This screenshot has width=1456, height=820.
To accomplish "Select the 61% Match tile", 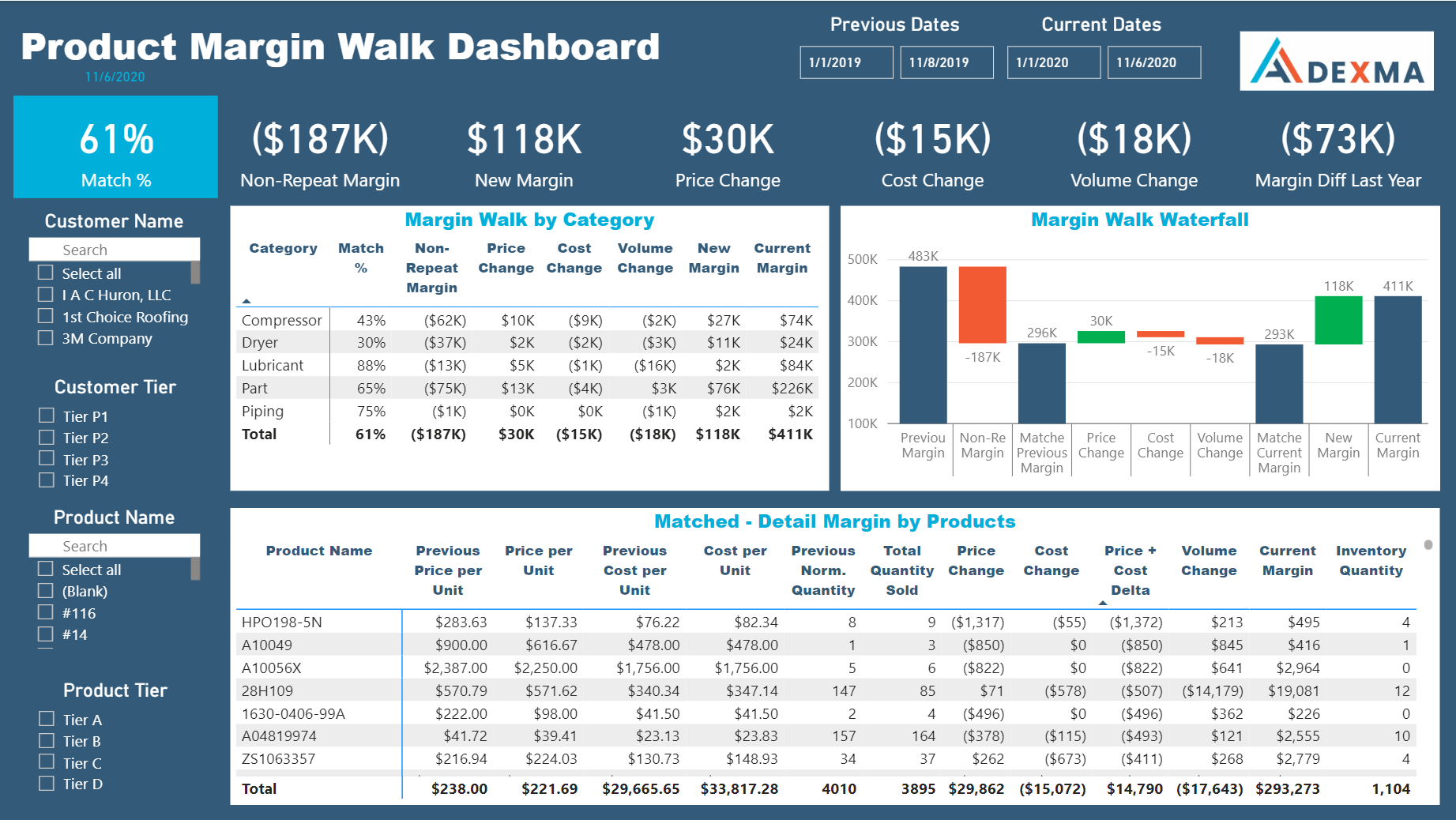I will click(x=115, y=147).
